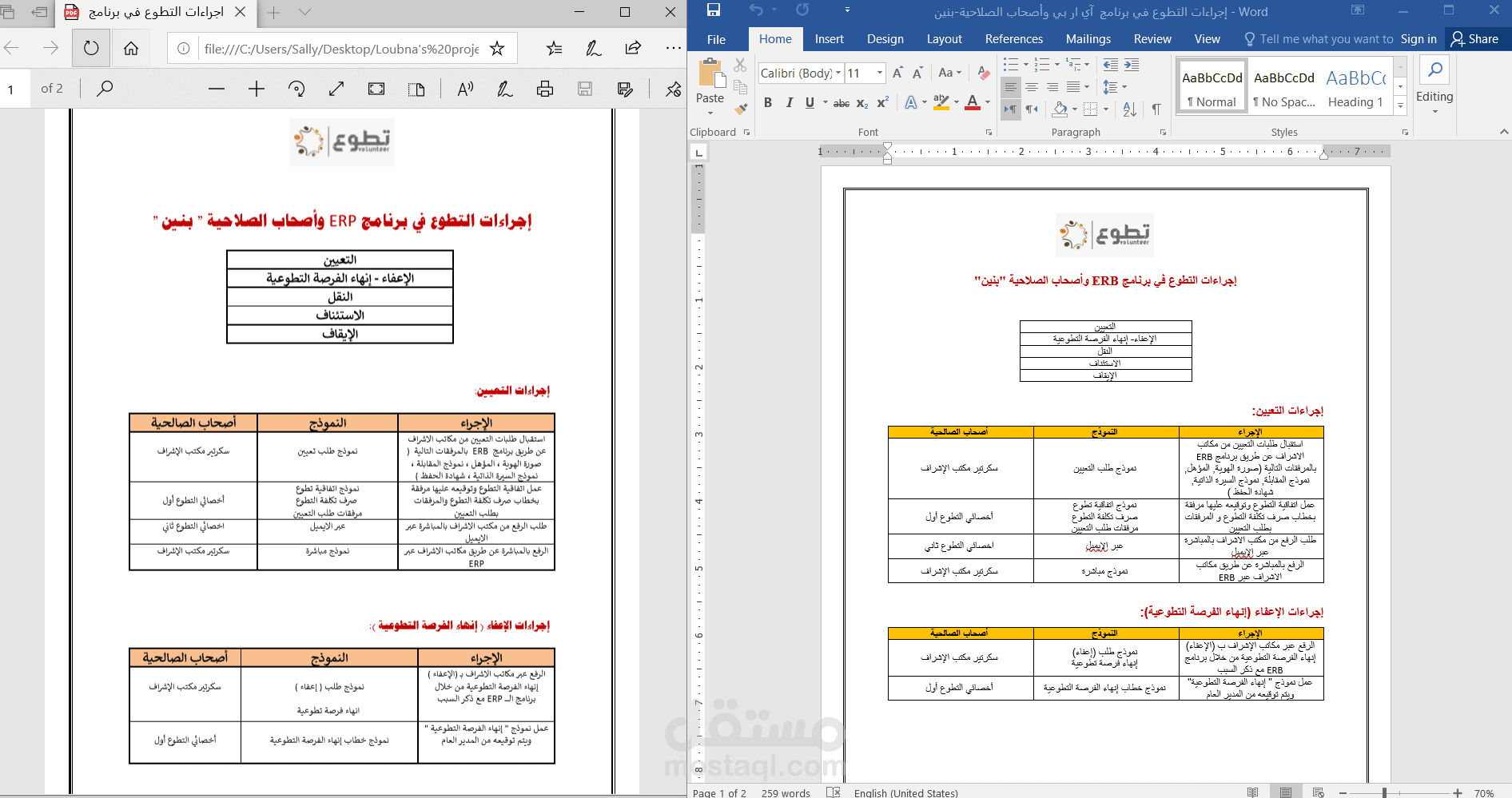Viewport: 1512px width, 798px height.
Task: Toggle Italic formatting on
Action: [x=789, y=102]
